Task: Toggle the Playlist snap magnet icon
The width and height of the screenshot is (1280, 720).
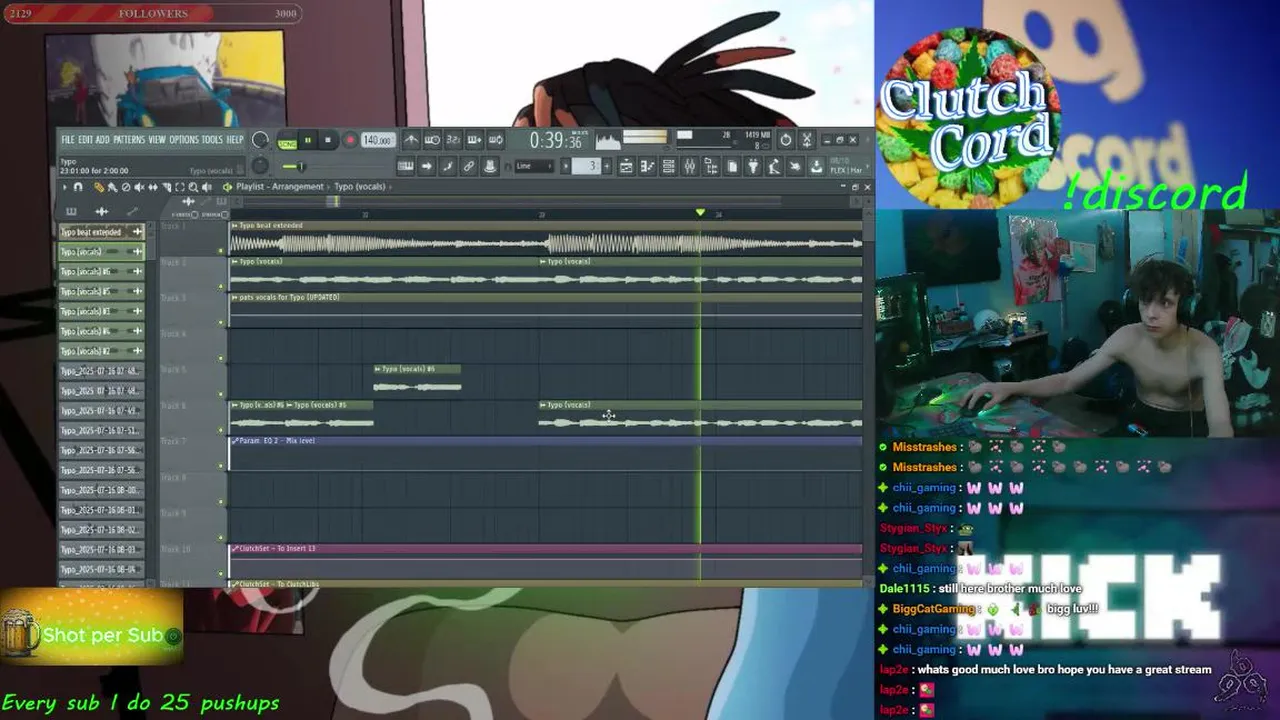Action: (78, 187)
